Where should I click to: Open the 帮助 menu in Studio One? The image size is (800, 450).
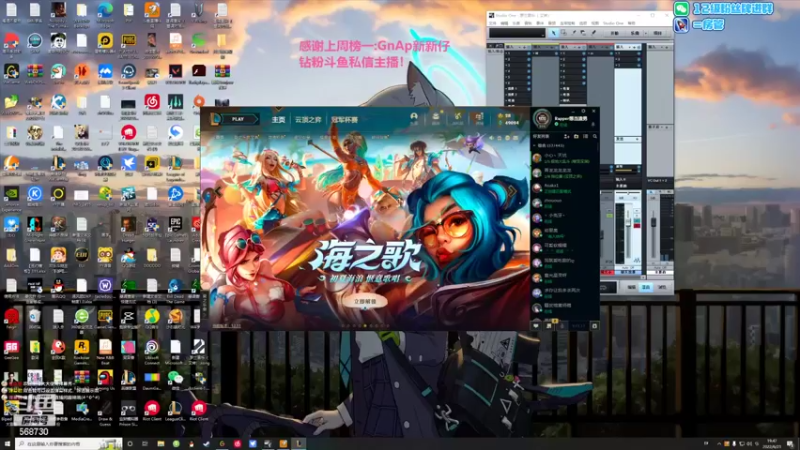(x=632, y=23)
